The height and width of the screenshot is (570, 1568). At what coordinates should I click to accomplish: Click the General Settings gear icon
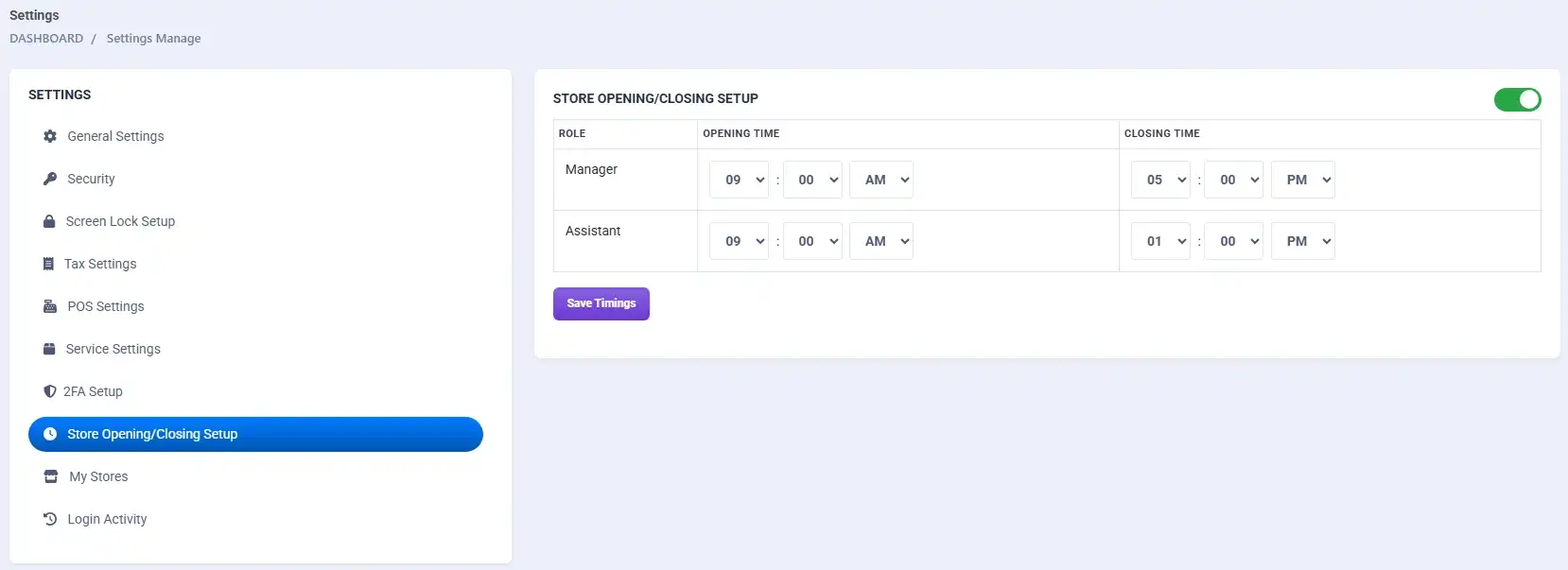(x=50, y=136)
